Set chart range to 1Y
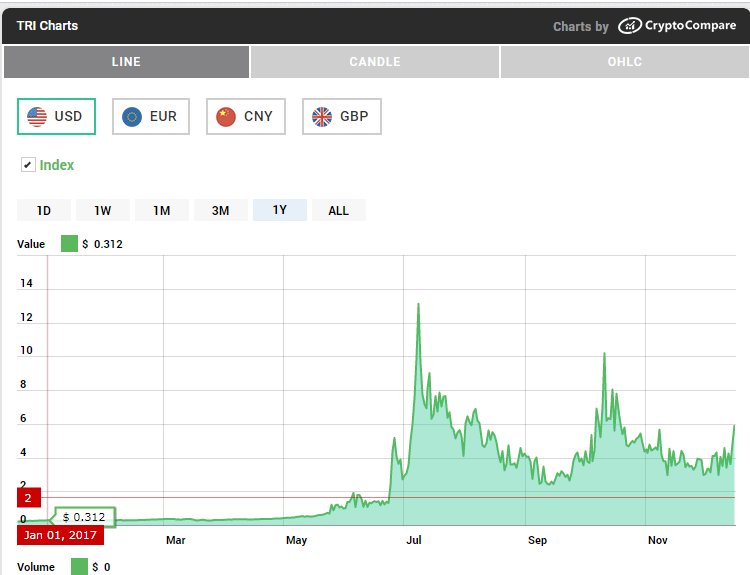Viewport: 750px width, 575px height. pos(280,210)
